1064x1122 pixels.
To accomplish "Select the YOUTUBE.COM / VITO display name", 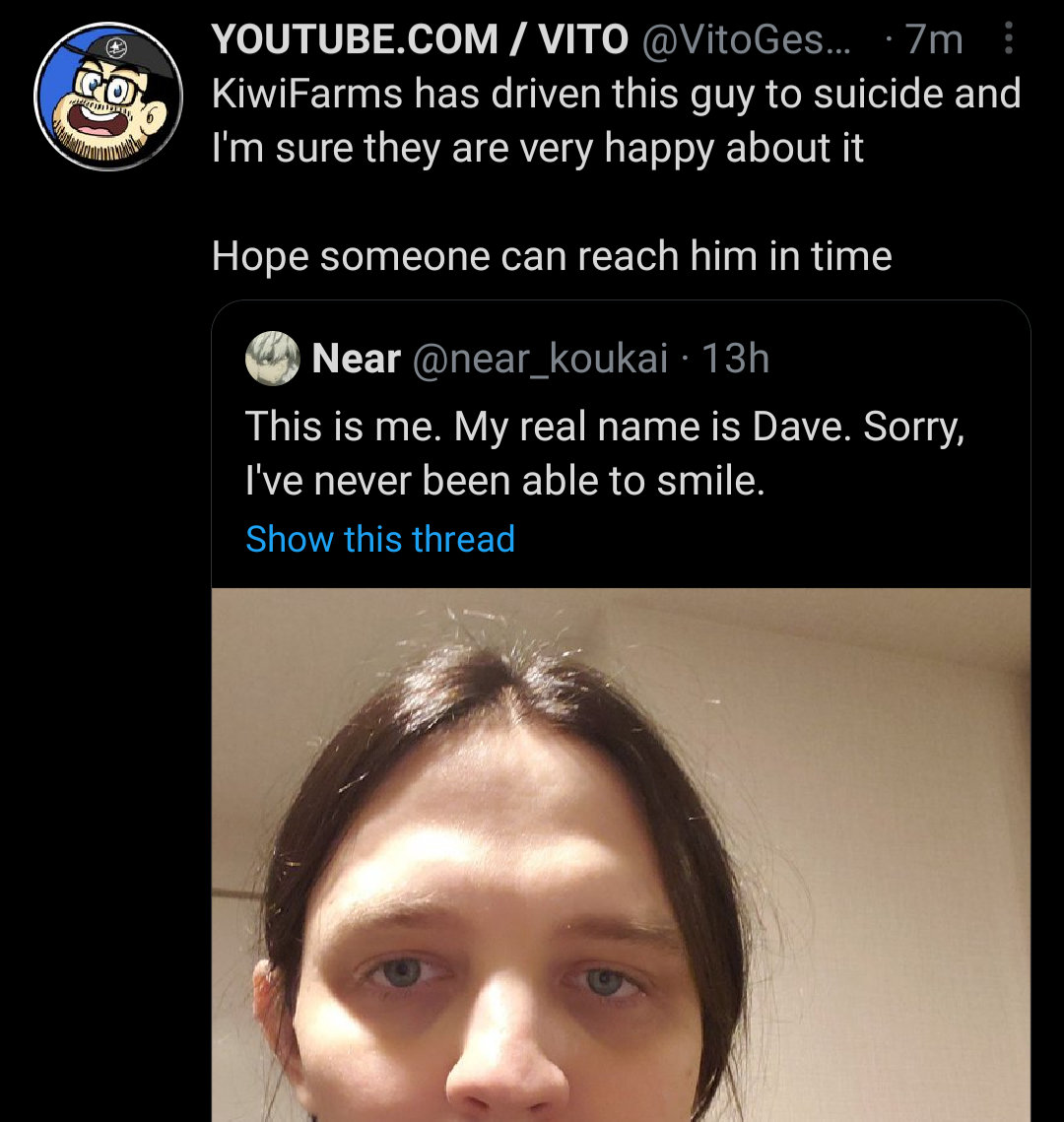I will point(420,38).
